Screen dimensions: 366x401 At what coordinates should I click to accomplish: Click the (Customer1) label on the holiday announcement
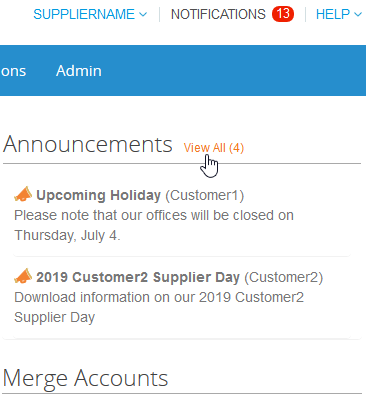point(205,195)
